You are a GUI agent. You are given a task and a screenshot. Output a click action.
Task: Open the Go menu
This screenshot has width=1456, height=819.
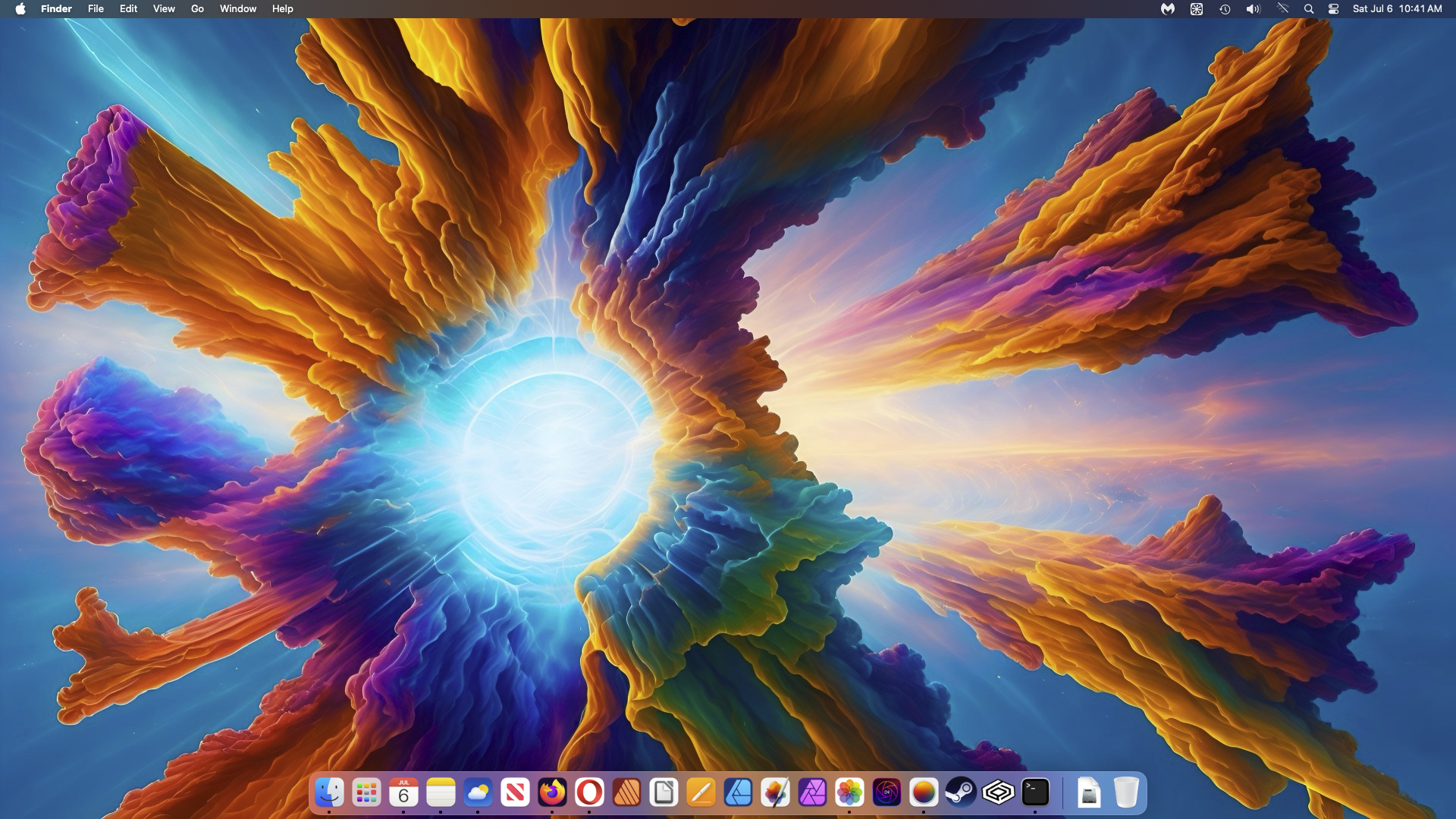point(197,9)
